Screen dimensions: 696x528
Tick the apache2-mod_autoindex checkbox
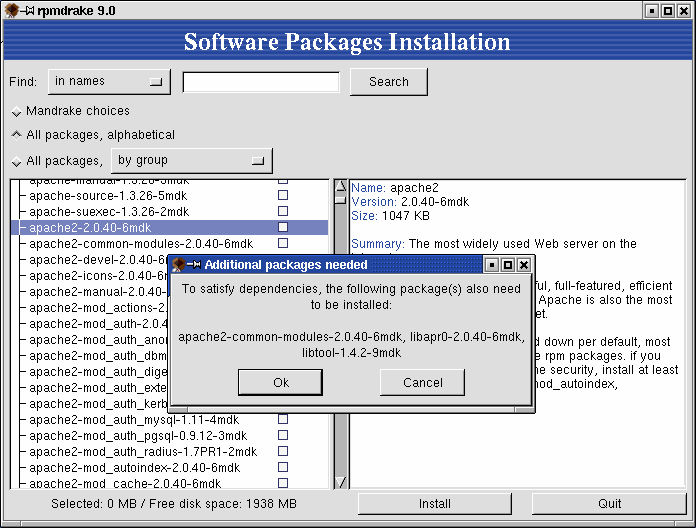(283, 467)
